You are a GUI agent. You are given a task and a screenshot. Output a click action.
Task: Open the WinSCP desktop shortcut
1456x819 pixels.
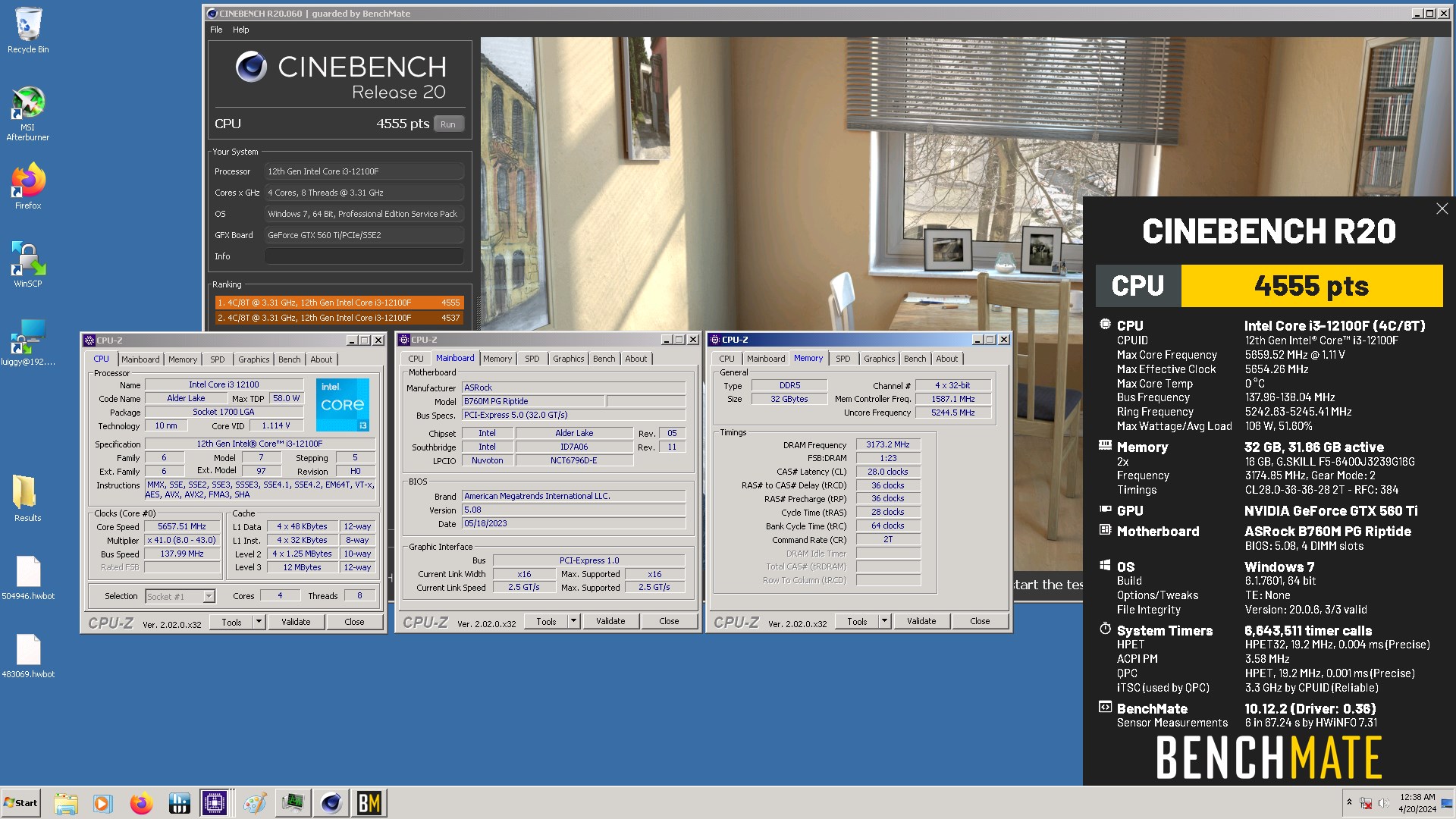click(x=28, y=265)
